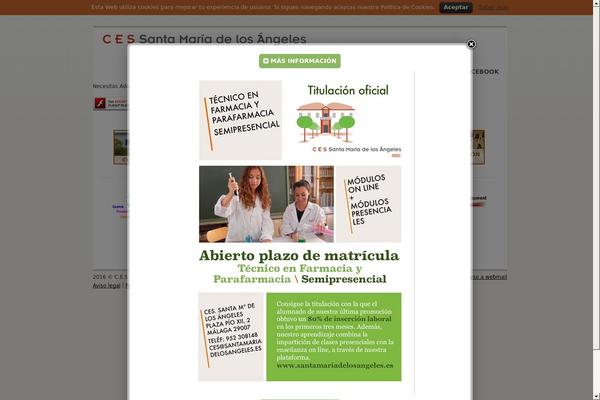Open the Aviso legal footer link
This screenshot has width=600, height=400.
coord(106,286)
